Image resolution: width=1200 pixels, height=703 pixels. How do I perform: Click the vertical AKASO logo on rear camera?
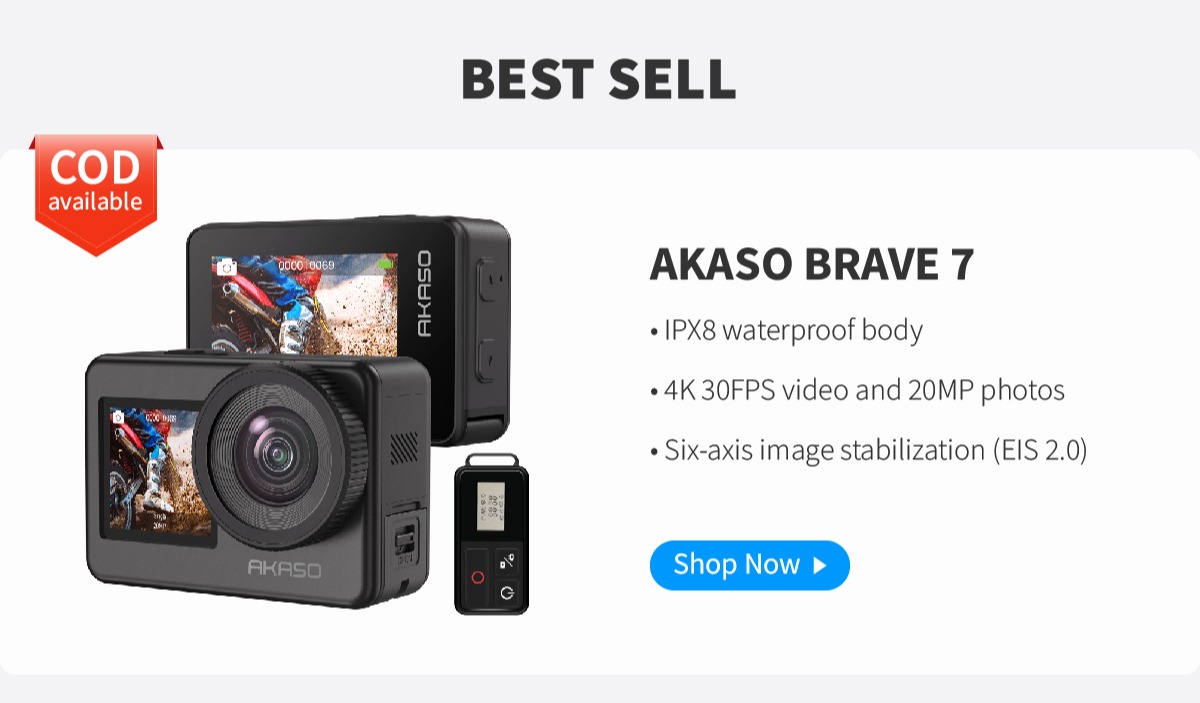423,292
